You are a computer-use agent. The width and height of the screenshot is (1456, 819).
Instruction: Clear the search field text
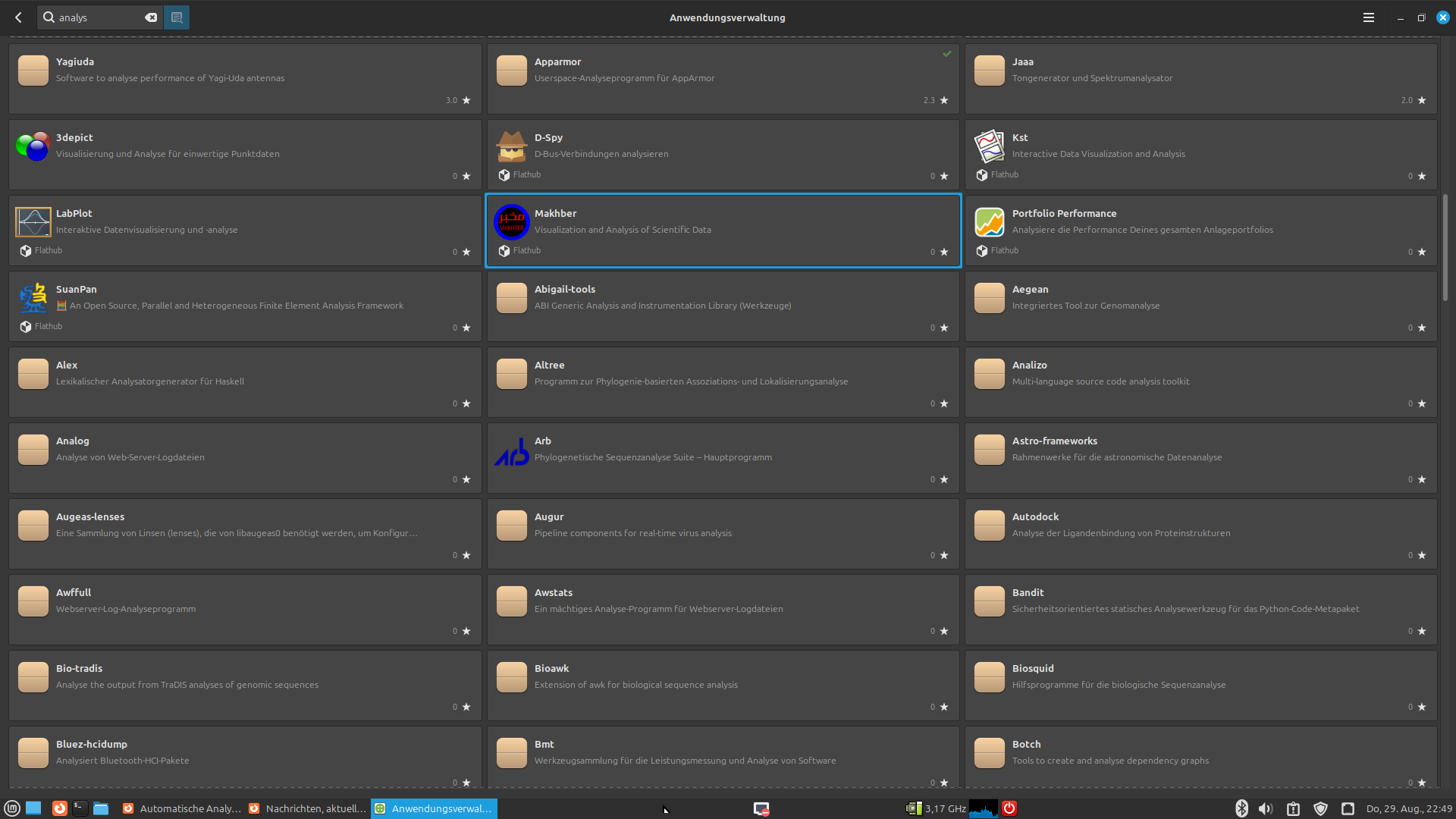(x=151, y=17)
